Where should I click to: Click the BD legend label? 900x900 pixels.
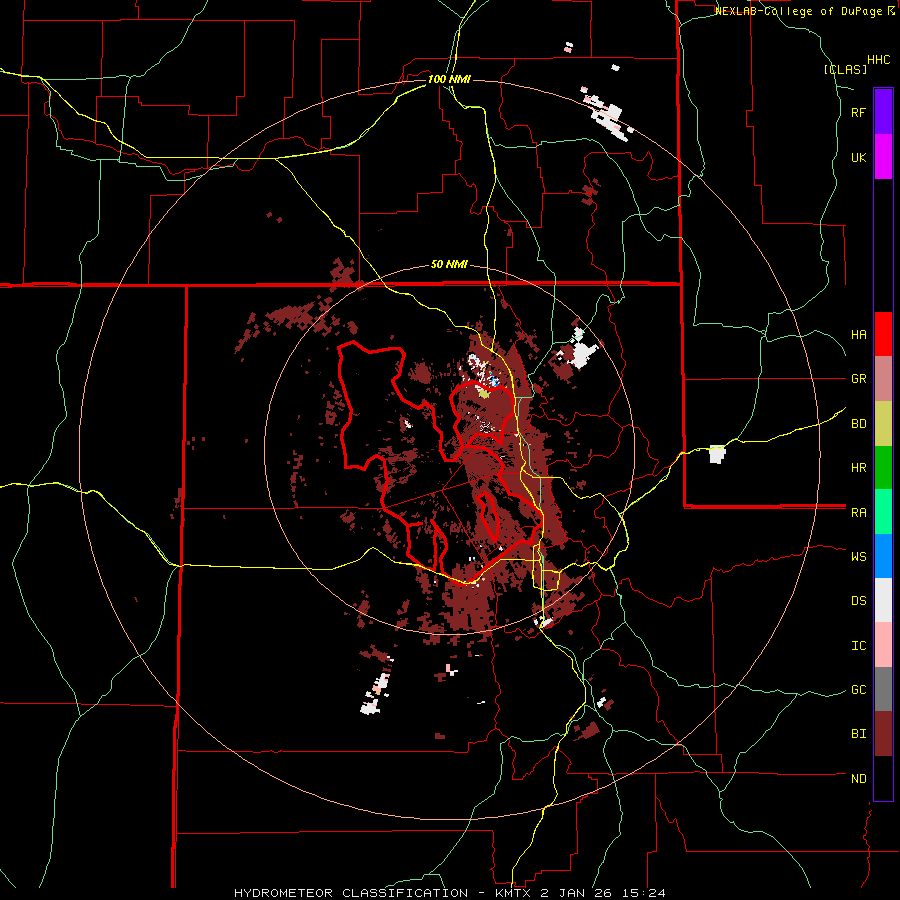tap(858, 424)
